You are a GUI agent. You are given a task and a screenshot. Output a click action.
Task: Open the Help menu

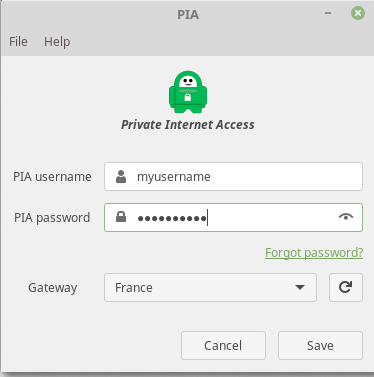(x=57, y=42)
